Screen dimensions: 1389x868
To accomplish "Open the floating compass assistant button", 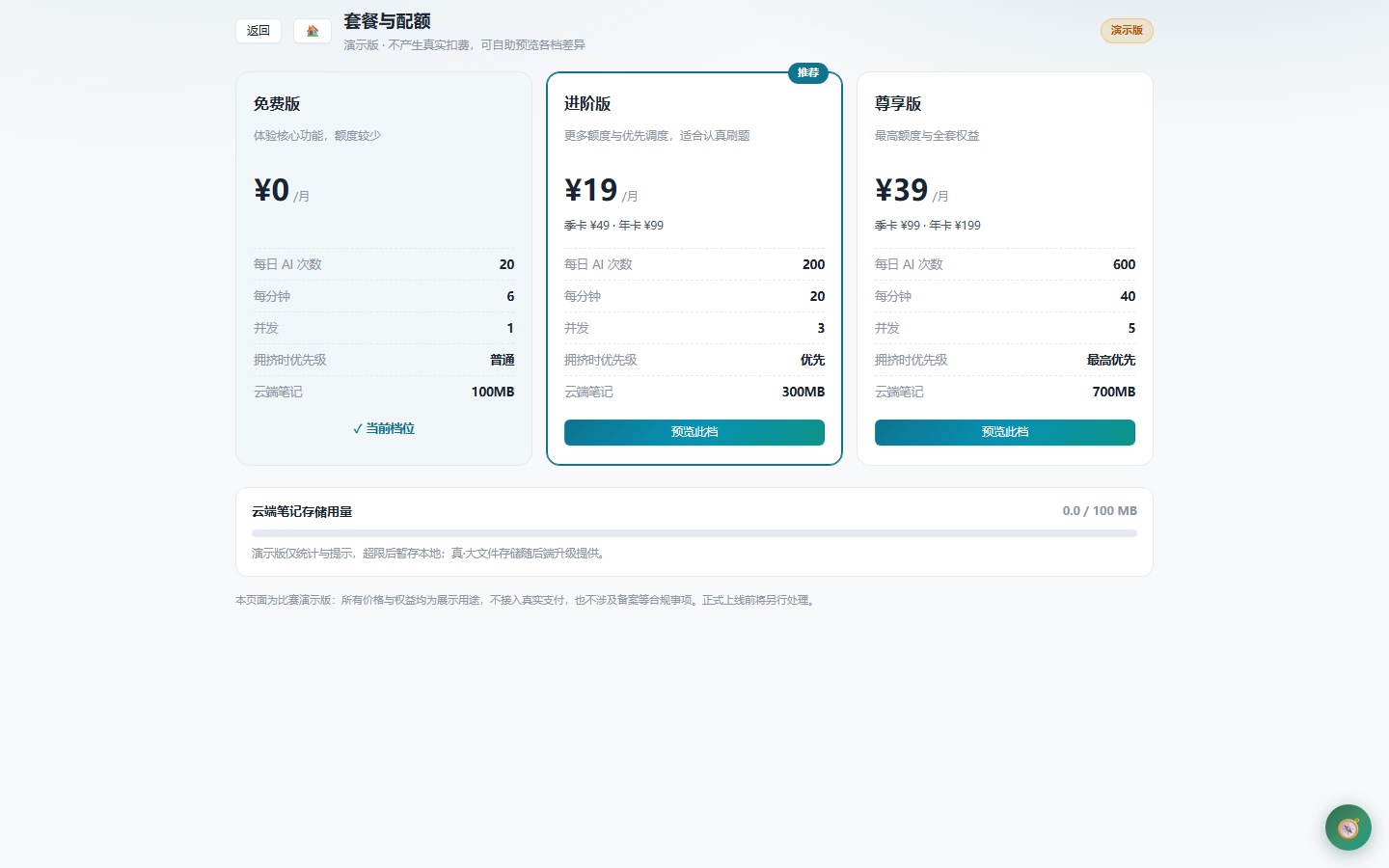I will (x=1348, y=827).
